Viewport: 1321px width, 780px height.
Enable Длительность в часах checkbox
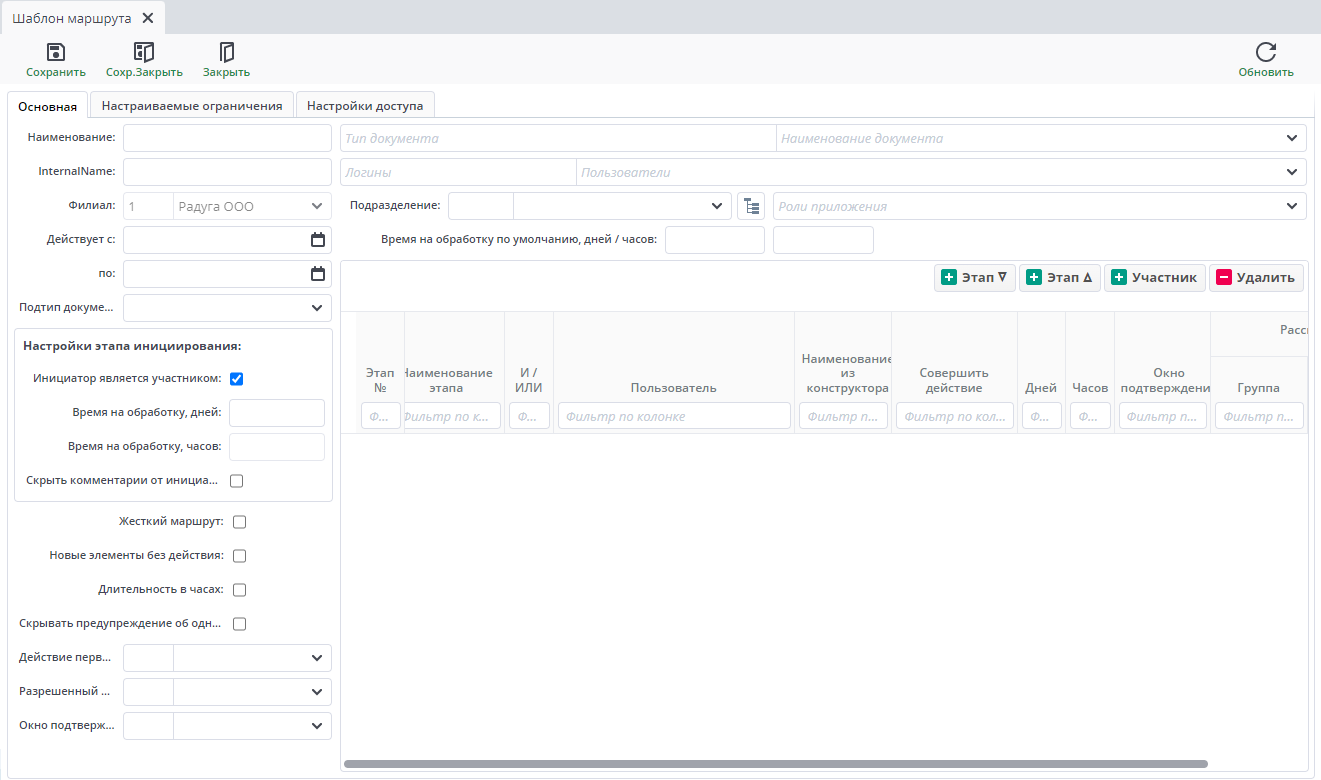click(239, 590)
